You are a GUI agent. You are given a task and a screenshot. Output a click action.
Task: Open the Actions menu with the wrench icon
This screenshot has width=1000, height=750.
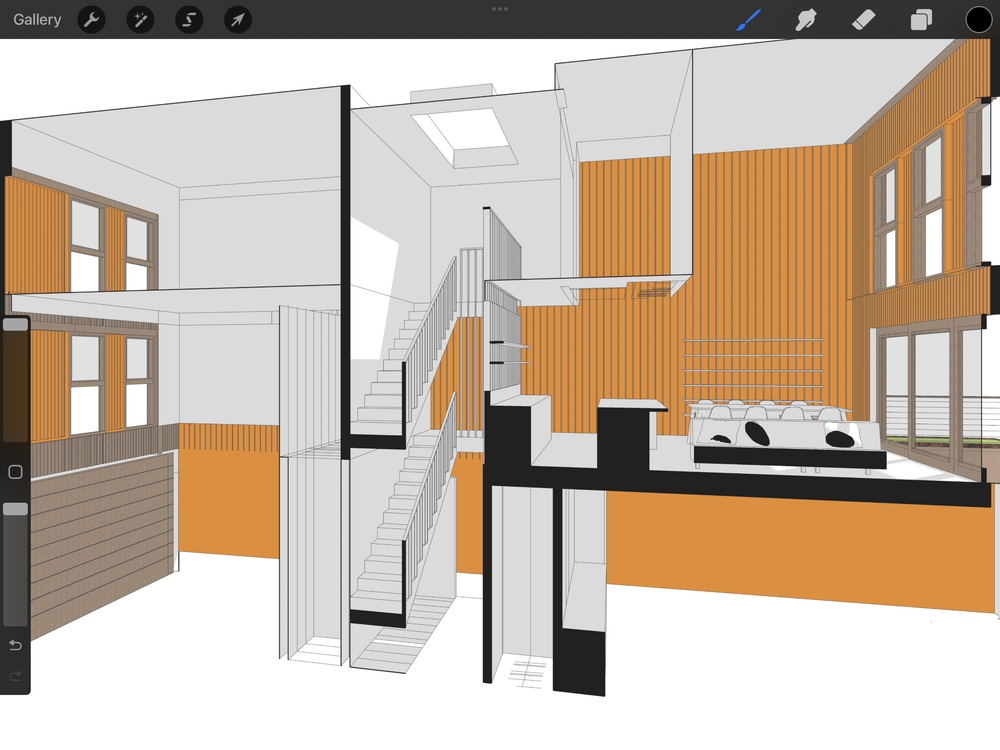[91, 20]
